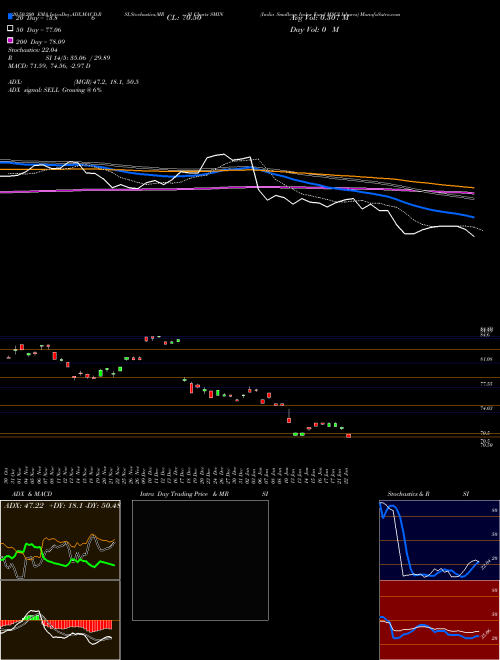500x660 pixels.
Task: Click the 'Day Vol: 0 M' reading
Action: point(314,30)
